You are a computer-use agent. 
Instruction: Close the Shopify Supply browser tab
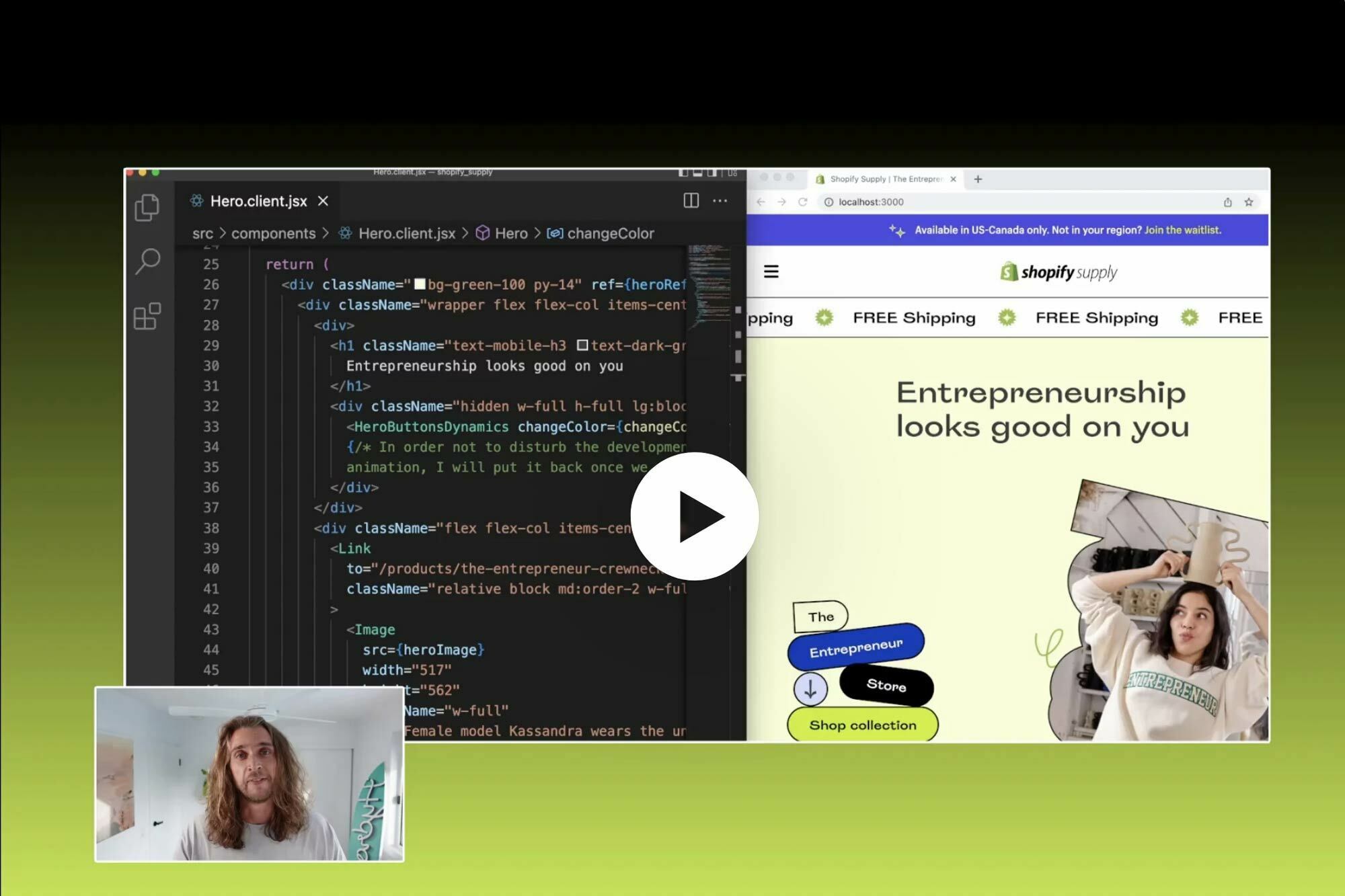tap(953, 179)
